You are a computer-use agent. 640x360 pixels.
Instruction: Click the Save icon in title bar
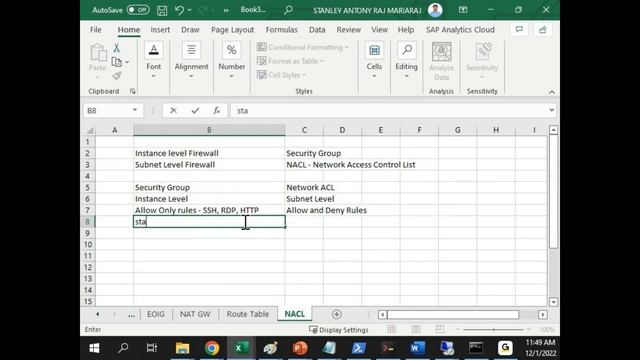162,10
